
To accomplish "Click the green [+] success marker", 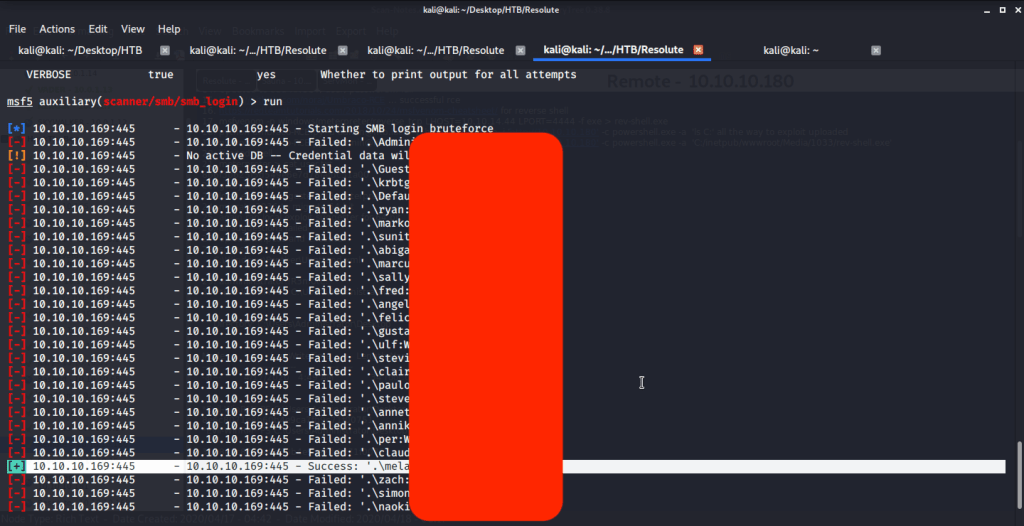I will click(x=16, y=466).
